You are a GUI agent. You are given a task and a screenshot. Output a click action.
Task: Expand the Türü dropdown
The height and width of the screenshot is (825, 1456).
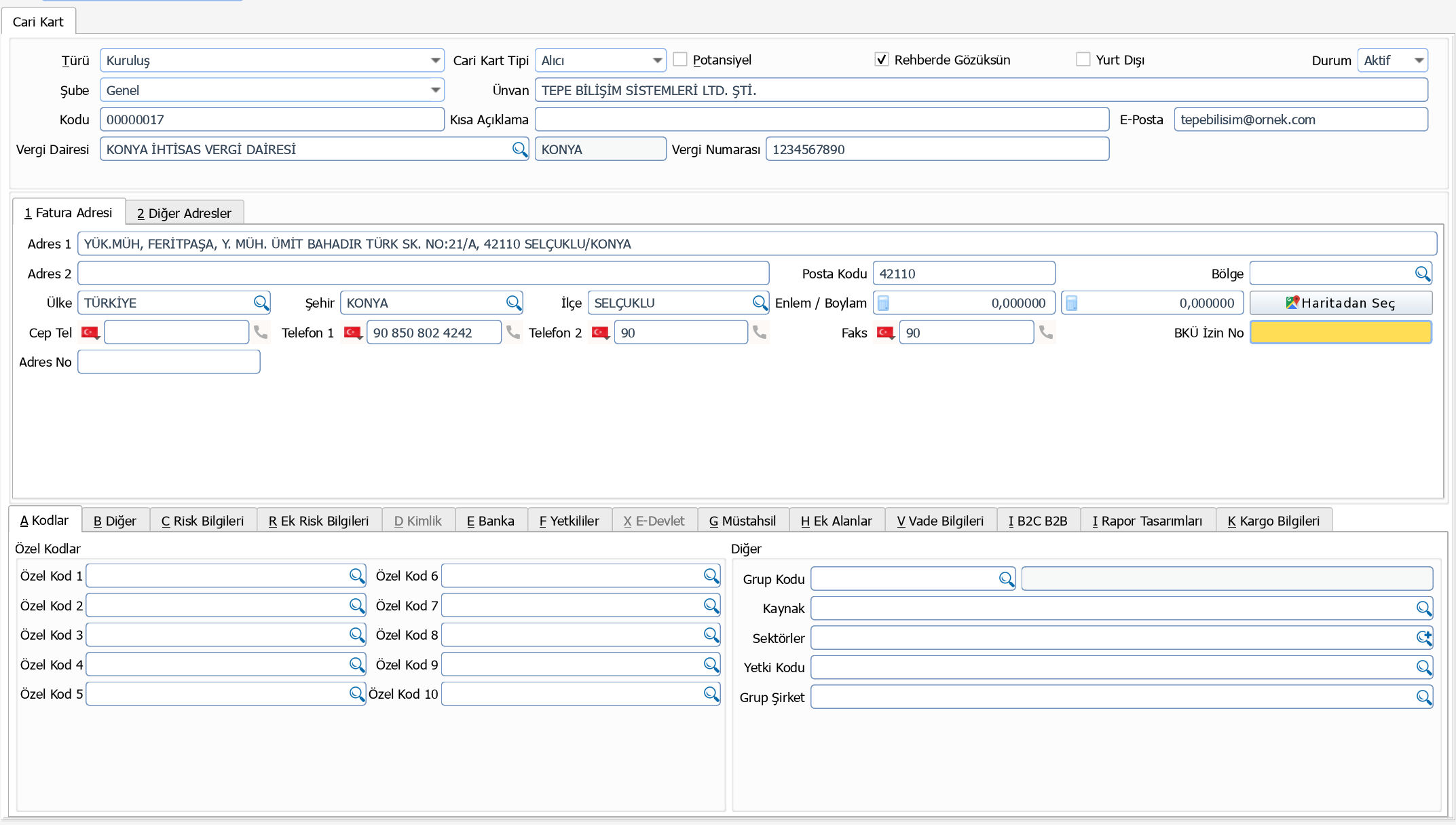coord(435,60)
